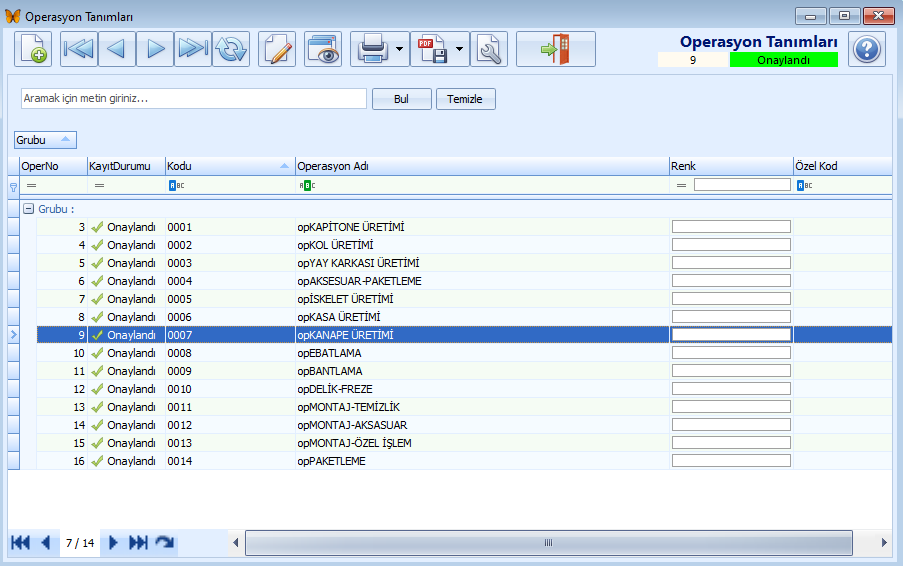Select row opMONTAJ-ÖZEL İŞLEM
Screen dimensions: 903x566
[464, 443]
